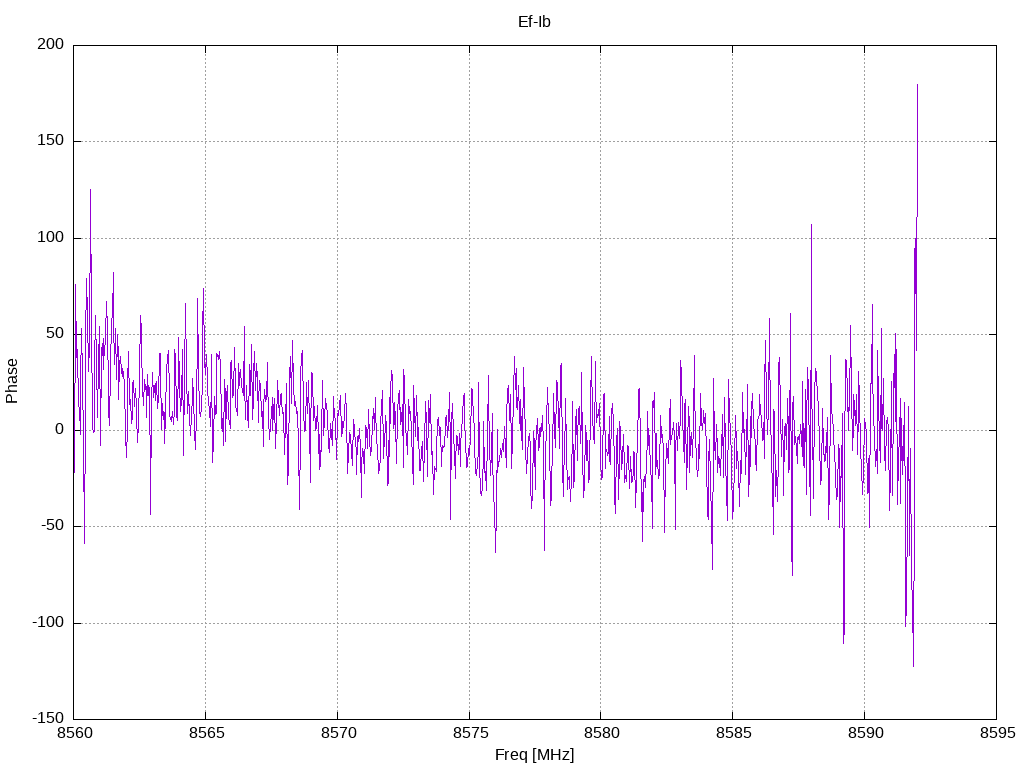Viewport: 1024px width, 768px height.
Task: Click x-axis tick label 8570
Action: tap(338, 733)
